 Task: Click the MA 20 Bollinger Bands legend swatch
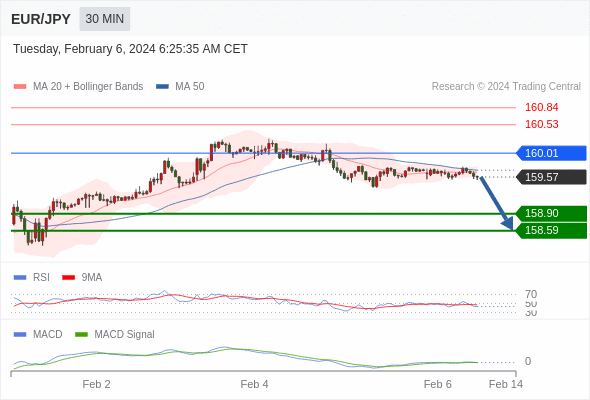[x=20, y=87]
